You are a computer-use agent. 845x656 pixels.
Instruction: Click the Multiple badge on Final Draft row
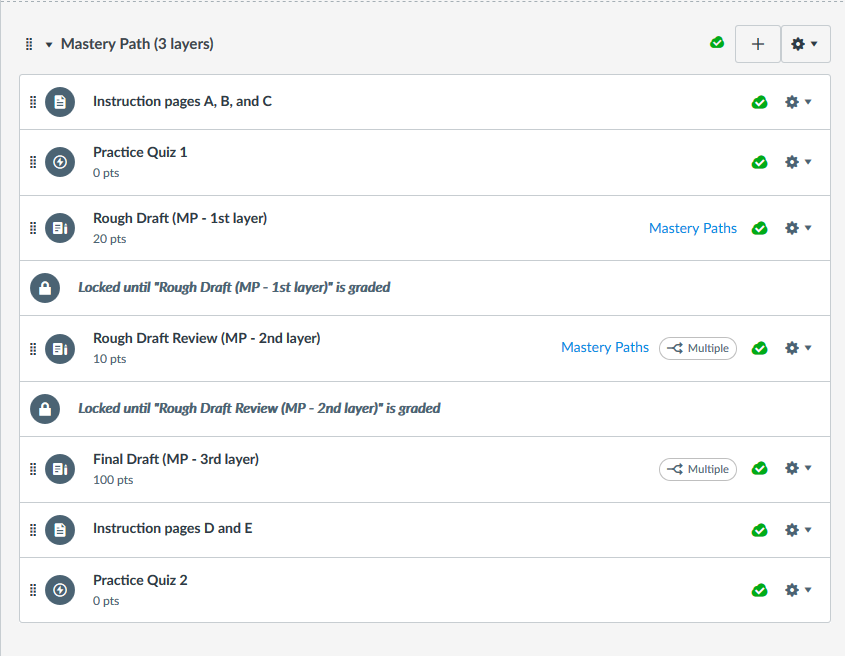[698, 469]
